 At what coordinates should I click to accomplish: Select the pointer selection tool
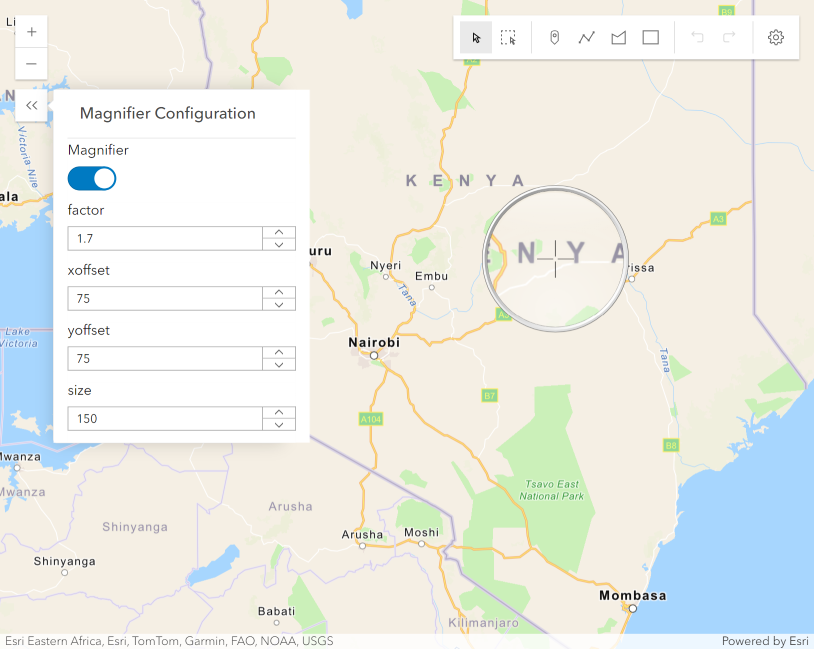pos(475,37)
